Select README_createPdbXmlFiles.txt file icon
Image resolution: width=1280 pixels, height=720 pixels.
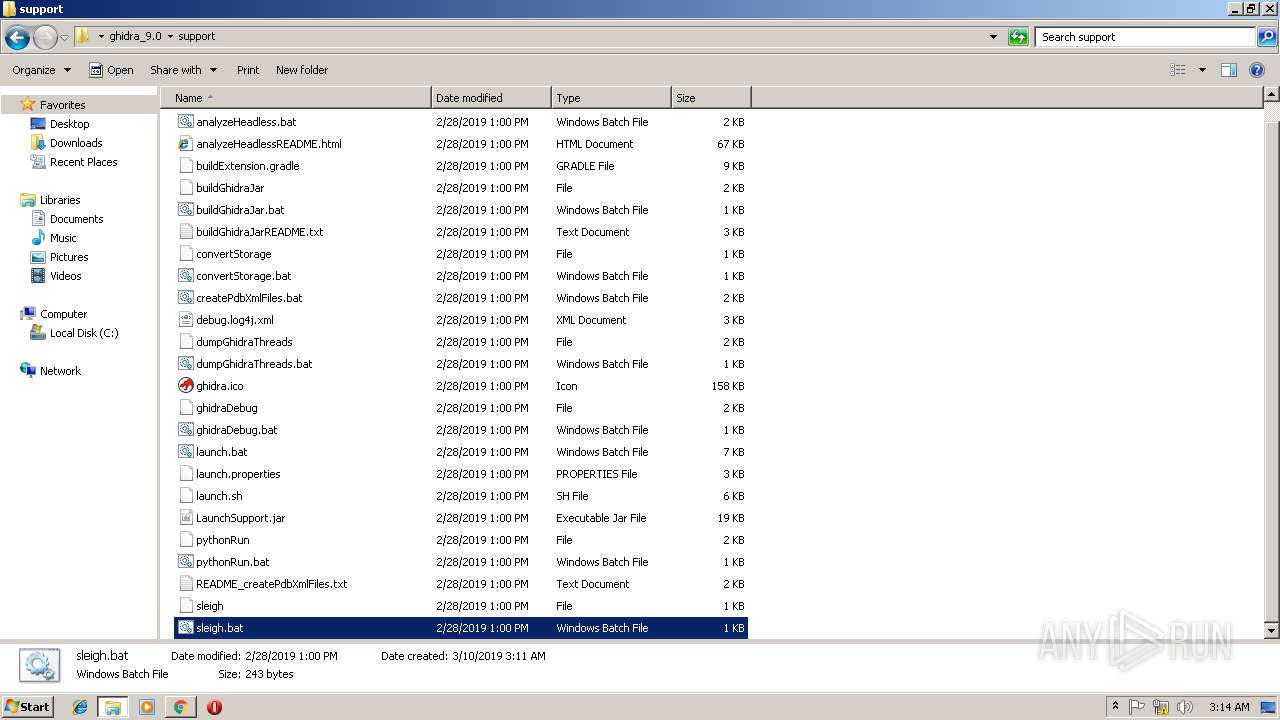pos(185,584)
